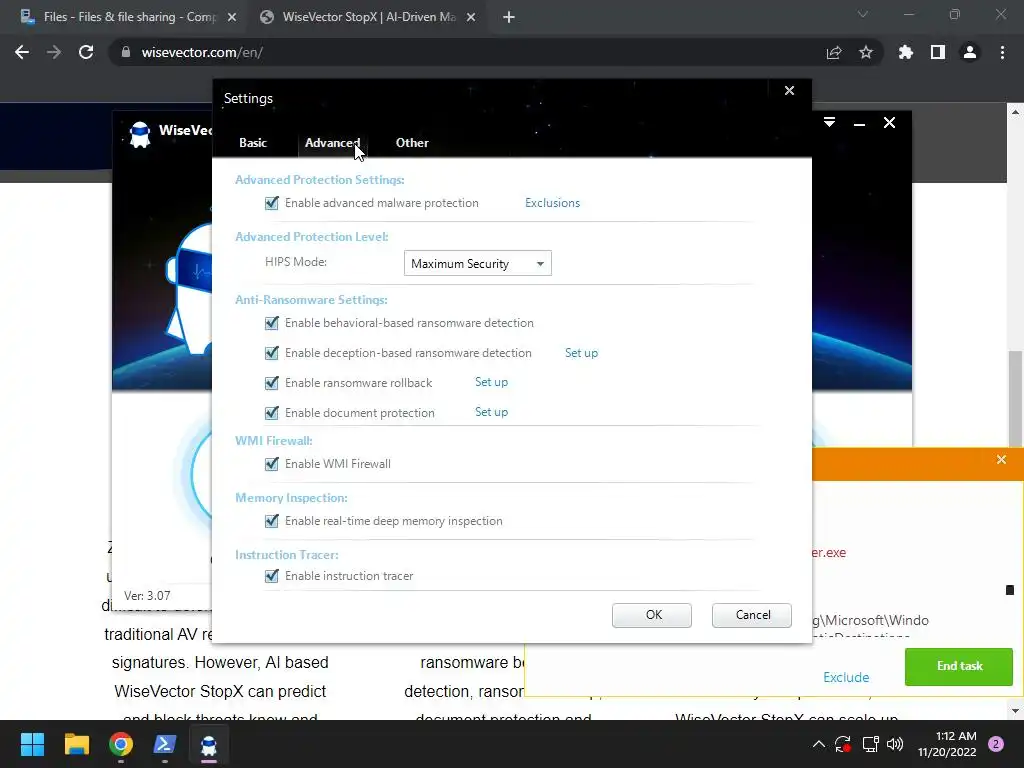The image size is (1024, 768).
Task: Toggle real-time deep memory inspection
Action: 272,520
